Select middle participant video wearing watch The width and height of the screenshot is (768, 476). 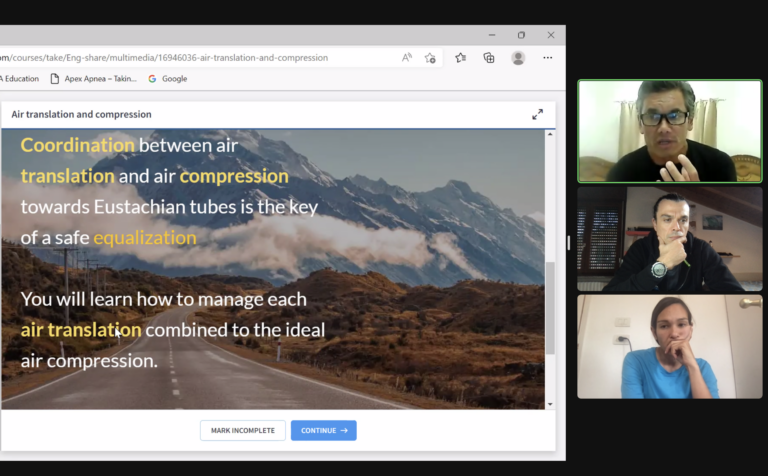(669, 239)
